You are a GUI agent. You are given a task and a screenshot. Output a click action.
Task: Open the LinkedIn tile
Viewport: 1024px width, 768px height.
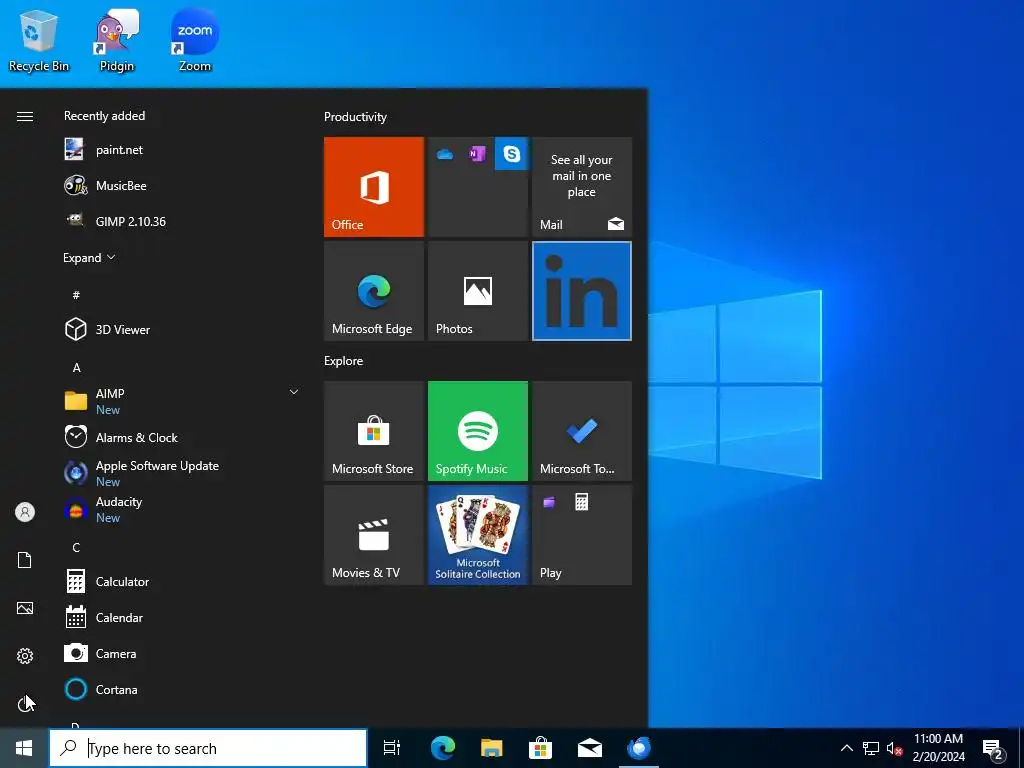[x=582, y=291]
